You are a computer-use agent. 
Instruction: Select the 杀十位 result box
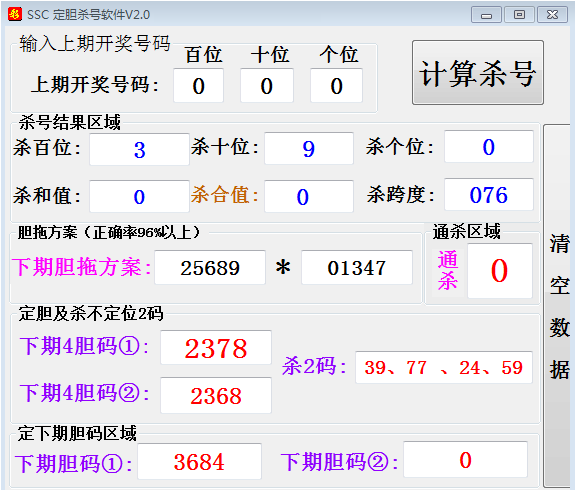point(309,148)
